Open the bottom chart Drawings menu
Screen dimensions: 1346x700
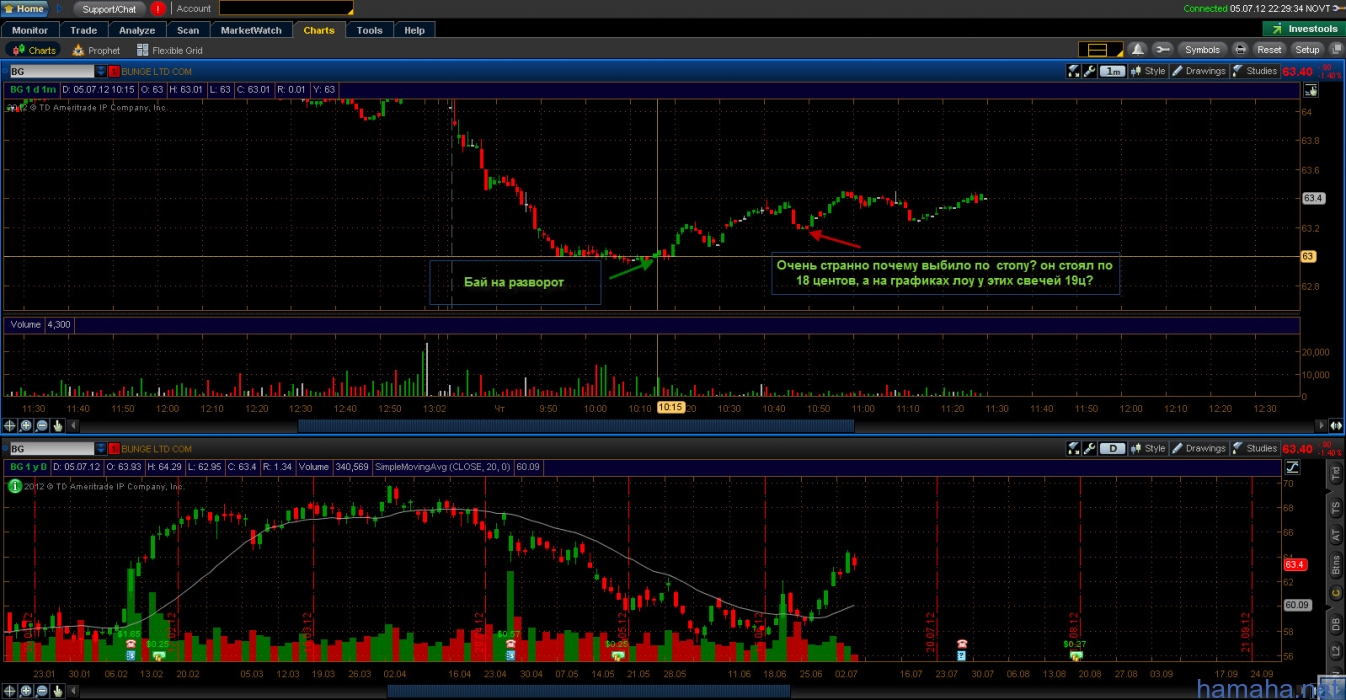pyautogui.click(x=1198, y=449)
